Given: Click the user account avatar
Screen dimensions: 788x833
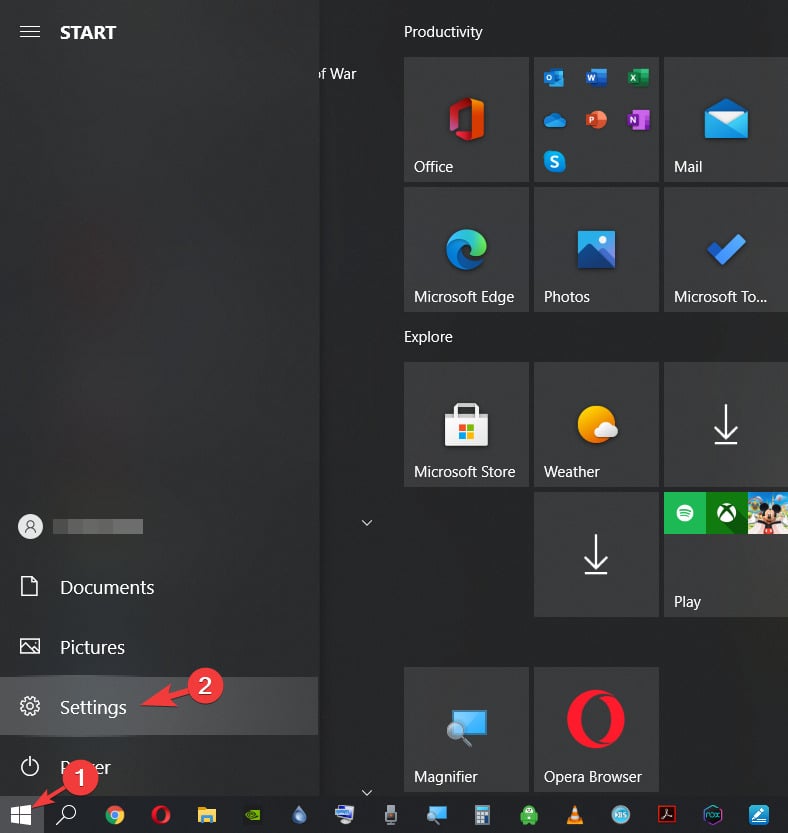Looking at the screenshot, I should coord(30,526).
